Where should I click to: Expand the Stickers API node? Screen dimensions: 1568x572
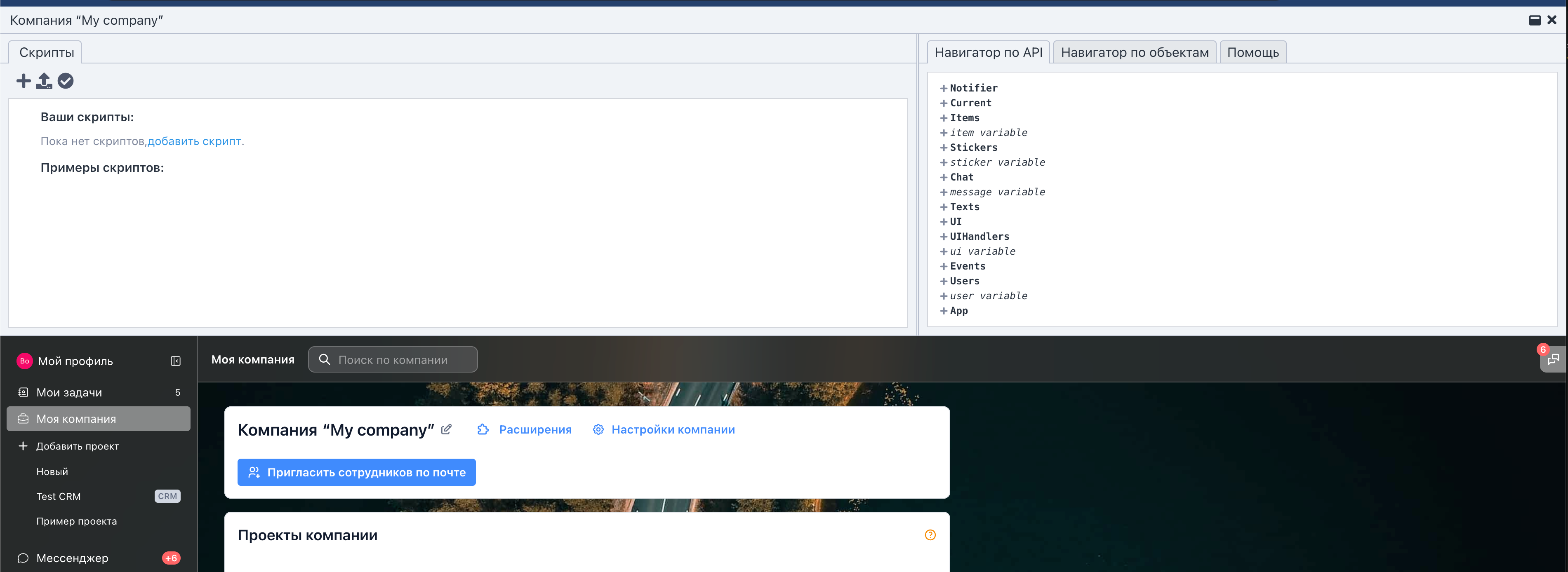click(x=944, y=148)
